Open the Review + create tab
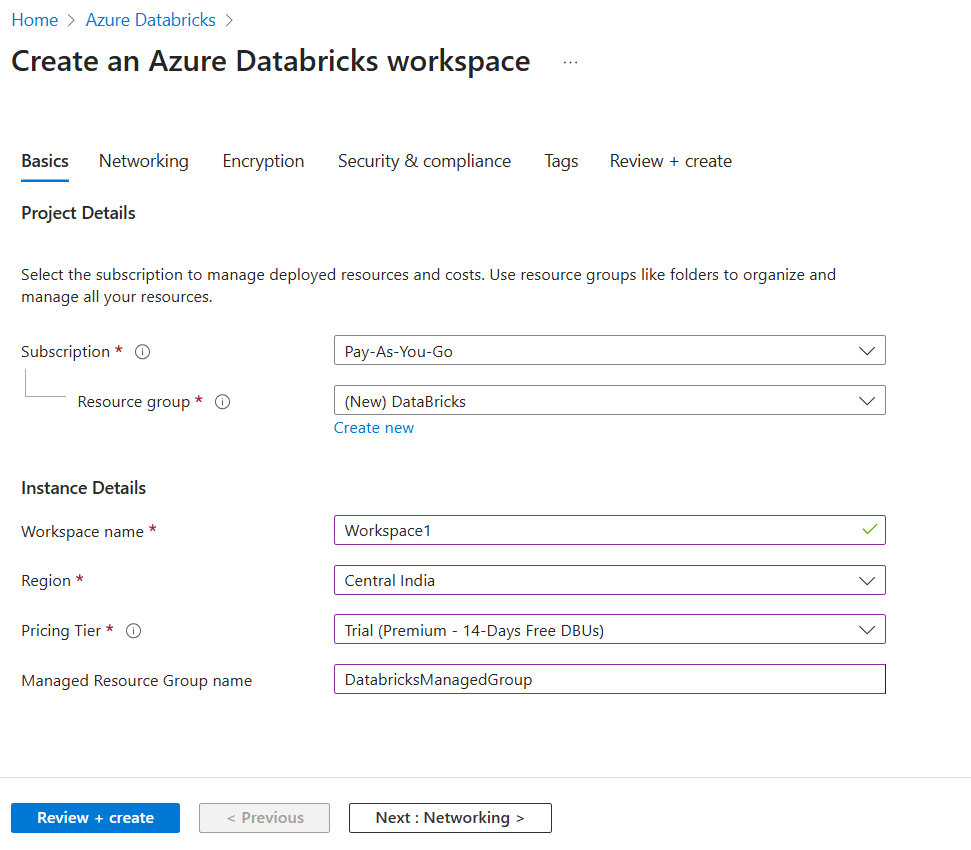The height and width of the screenshot is (850, 971). (x=671, y=162)
